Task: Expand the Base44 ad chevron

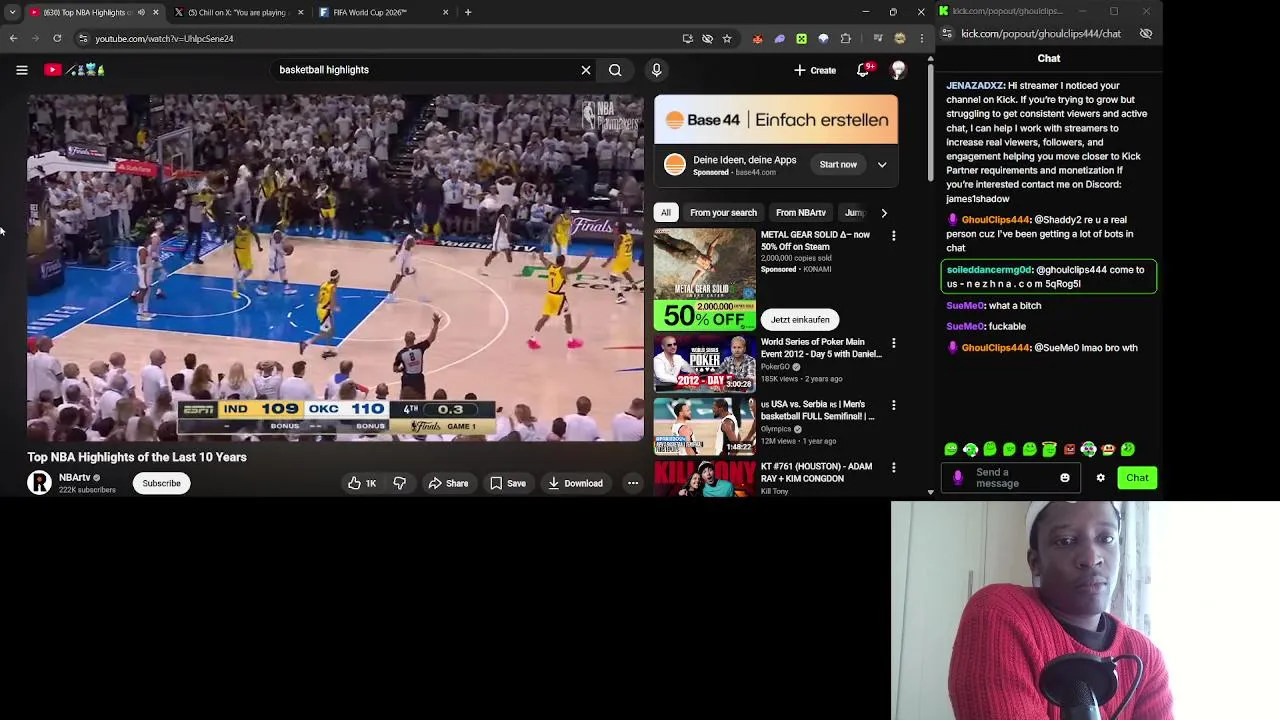Action: (x=882, y=164)
